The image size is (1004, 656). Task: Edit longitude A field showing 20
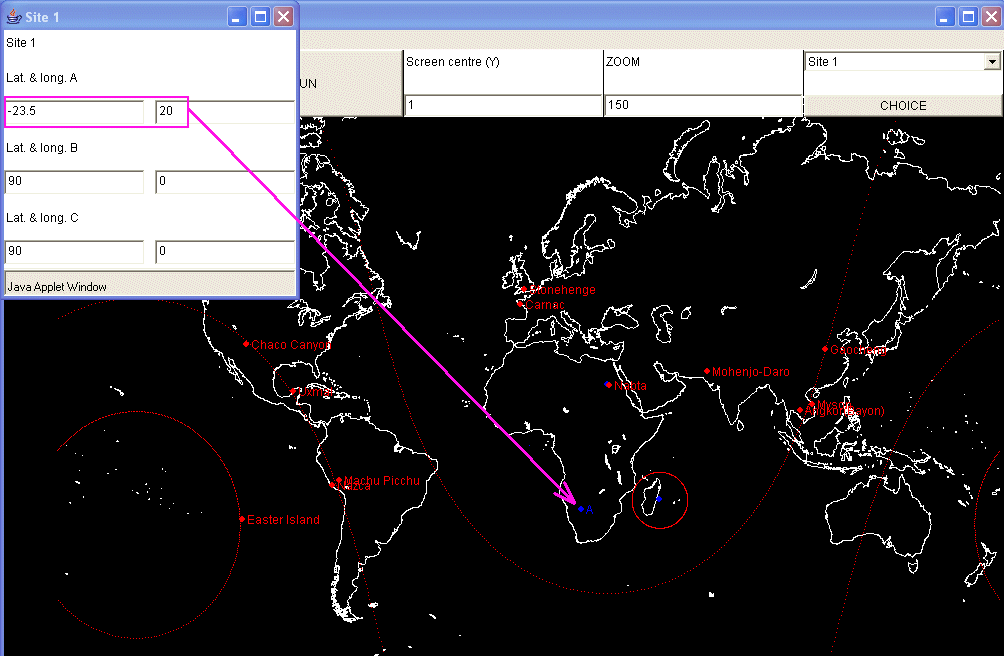(225, 111)
